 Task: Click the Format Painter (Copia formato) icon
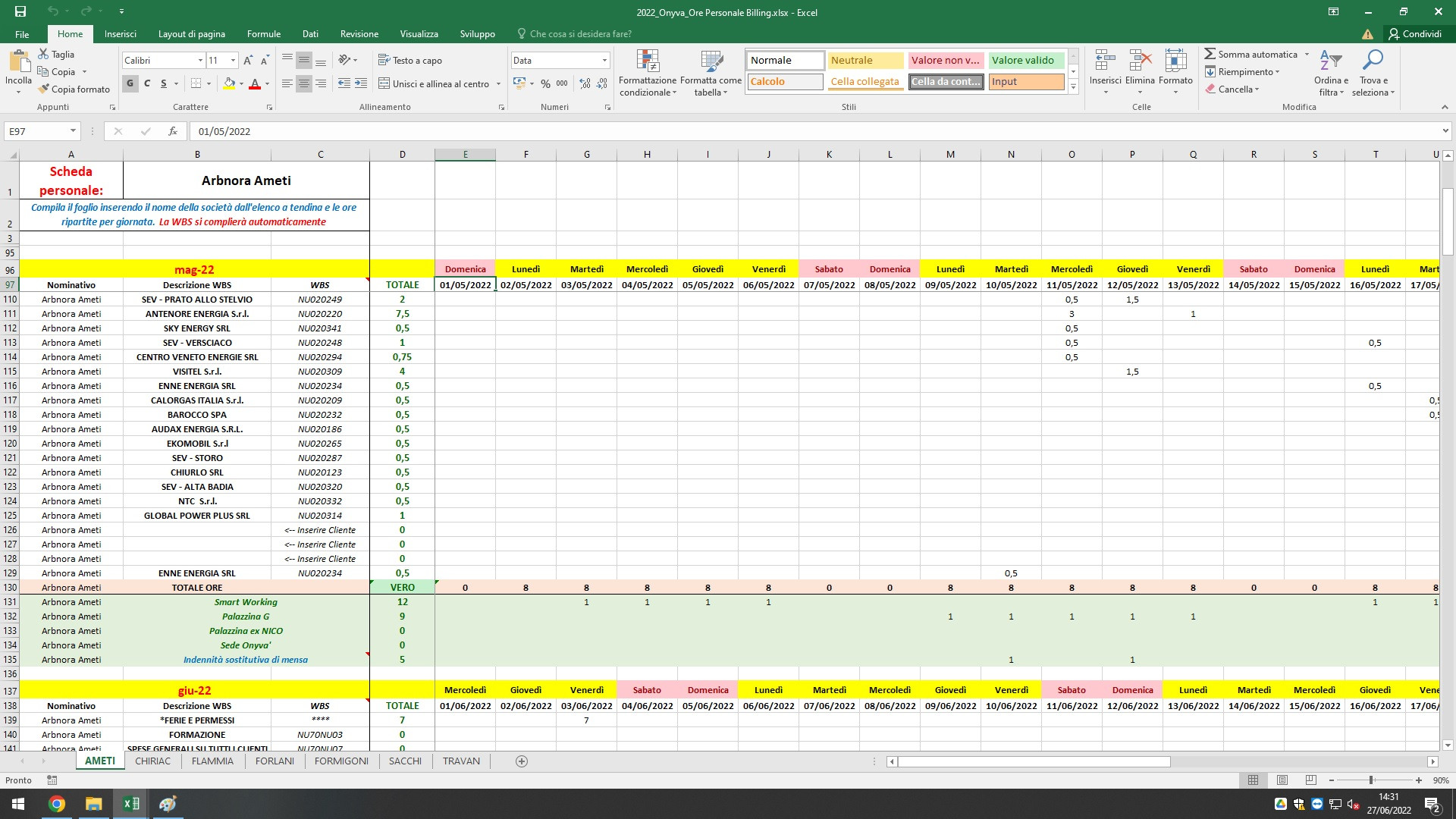[43, 89]
